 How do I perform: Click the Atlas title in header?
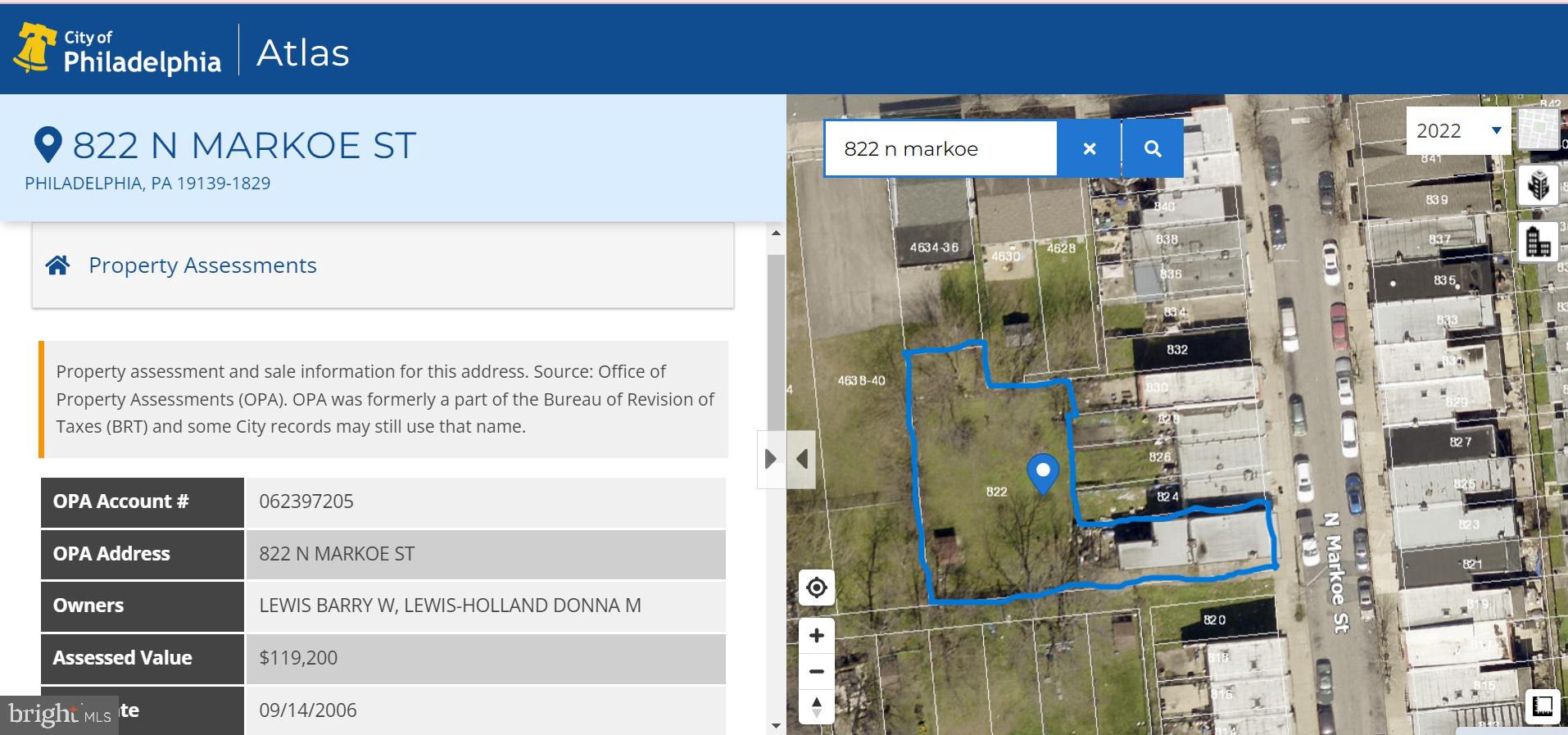[303, 53]
